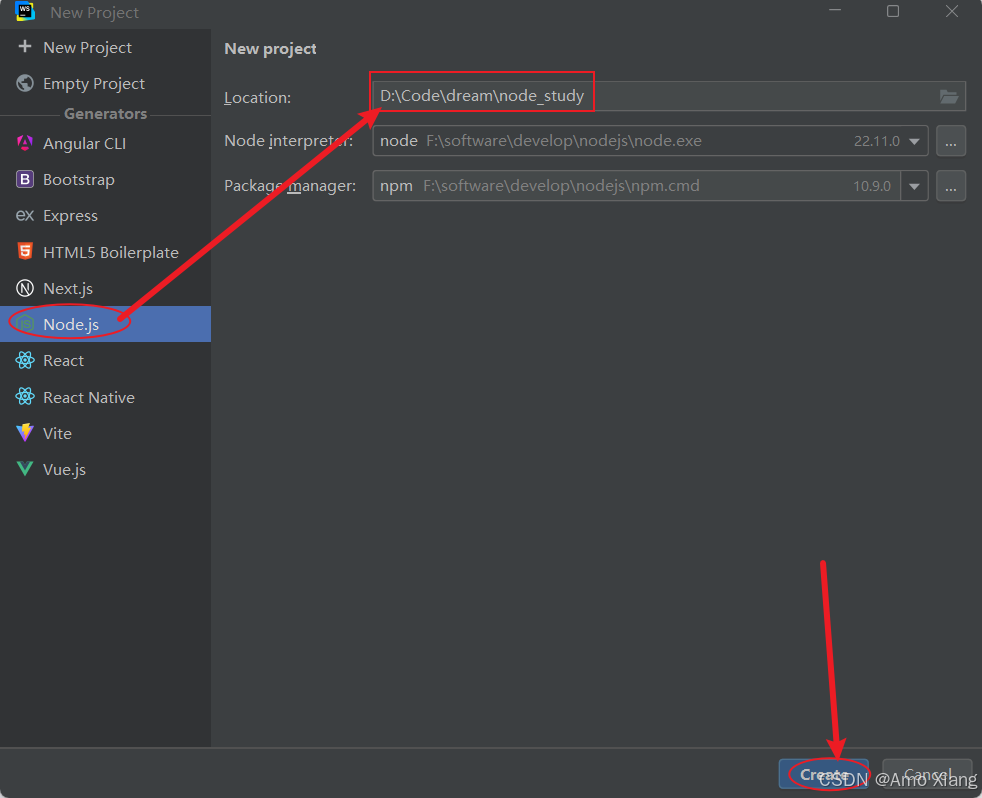
Task: Expand the Package manager dropdown arrow
Action: (914, 186)
